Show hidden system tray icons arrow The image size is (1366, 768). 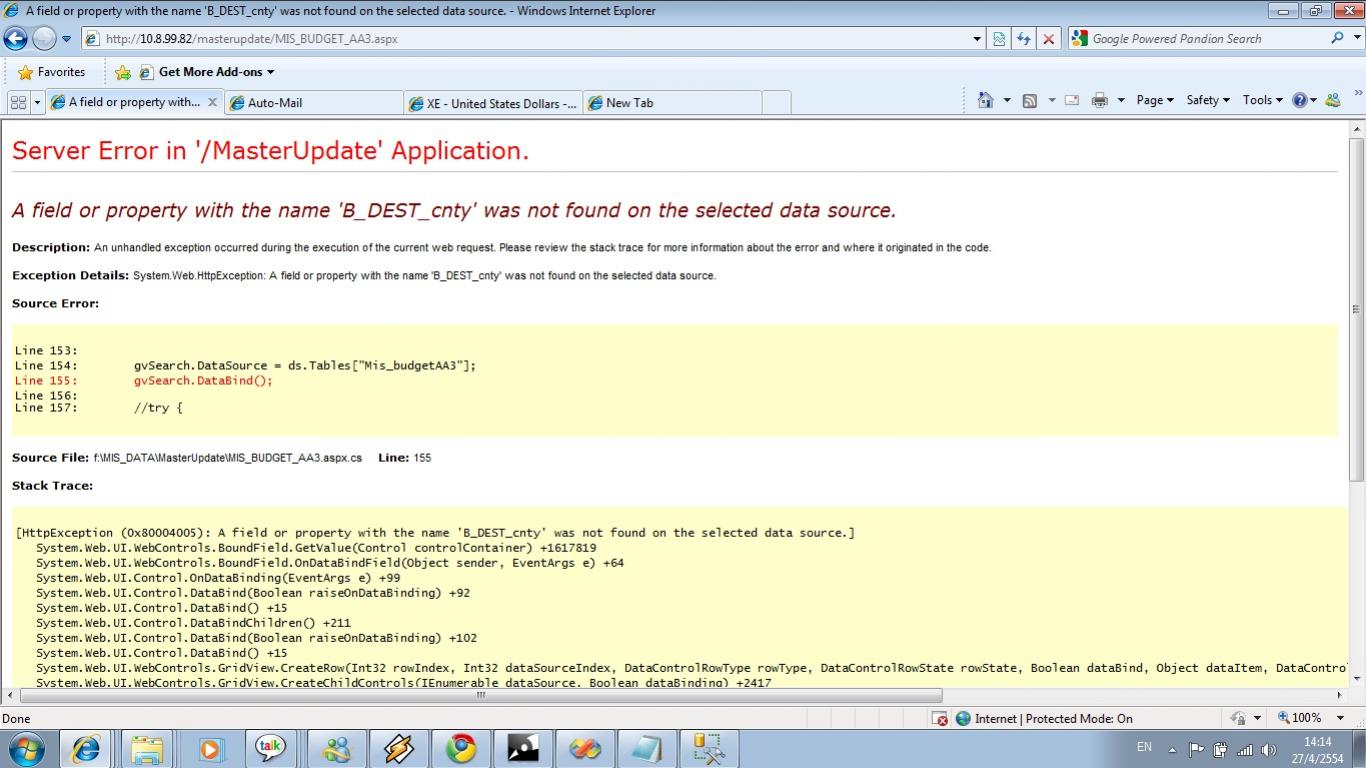pyautogui.click(x=1172, y=750)
